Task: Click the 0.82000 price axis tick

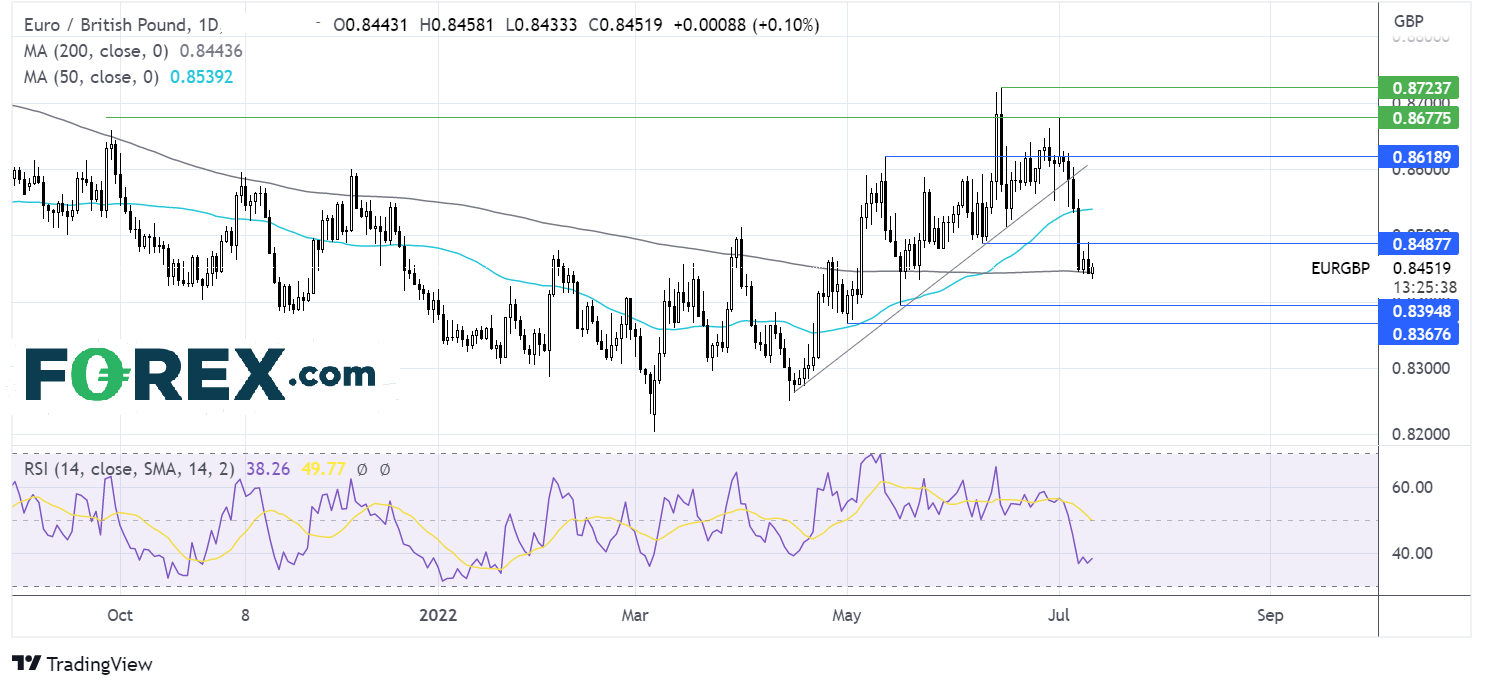Action: [1422, 435]
